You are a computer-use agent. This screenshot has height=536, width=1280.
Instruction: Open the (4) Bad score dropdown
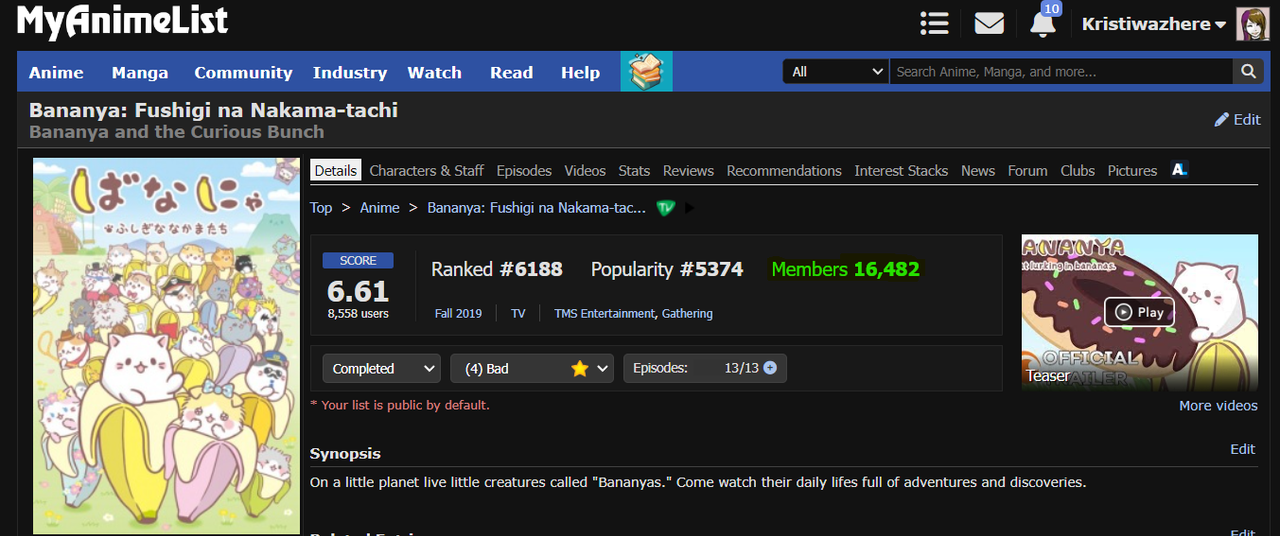click(x=532, y=368)
